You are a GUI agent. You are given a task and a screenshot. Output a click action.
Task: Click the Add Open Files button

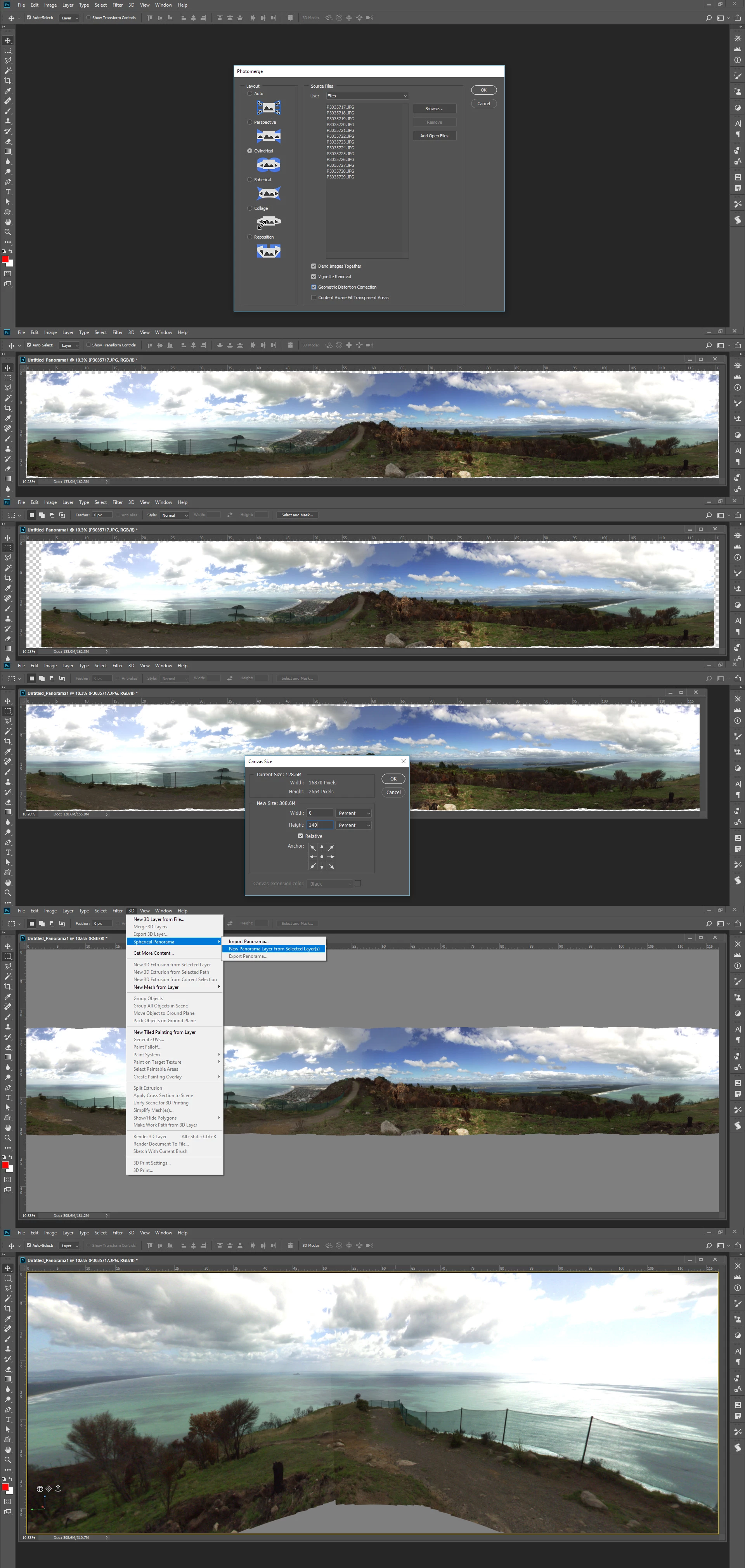pos(434,136)
